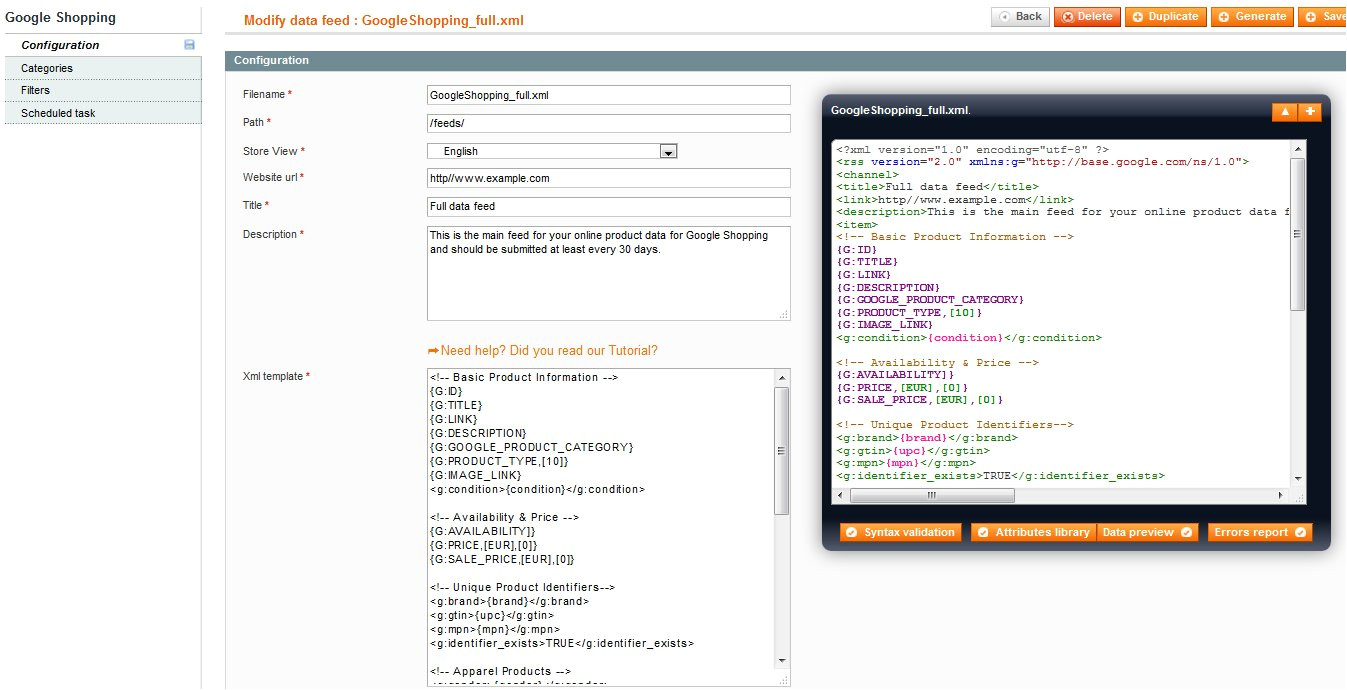Image resolution: width=1347 pixels, height=690 pixels.
Task: Click '{G:IMAGE_LINK}' in preview panel
Action: [x=885, y=324]
